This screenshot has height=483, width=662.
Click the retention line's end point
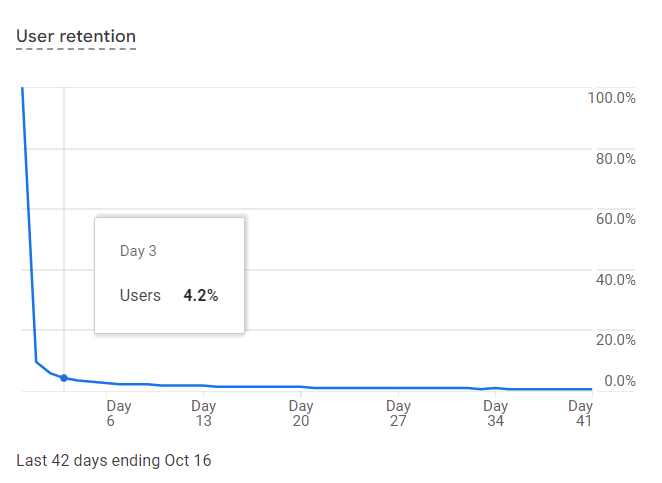[x=591, y=389]
